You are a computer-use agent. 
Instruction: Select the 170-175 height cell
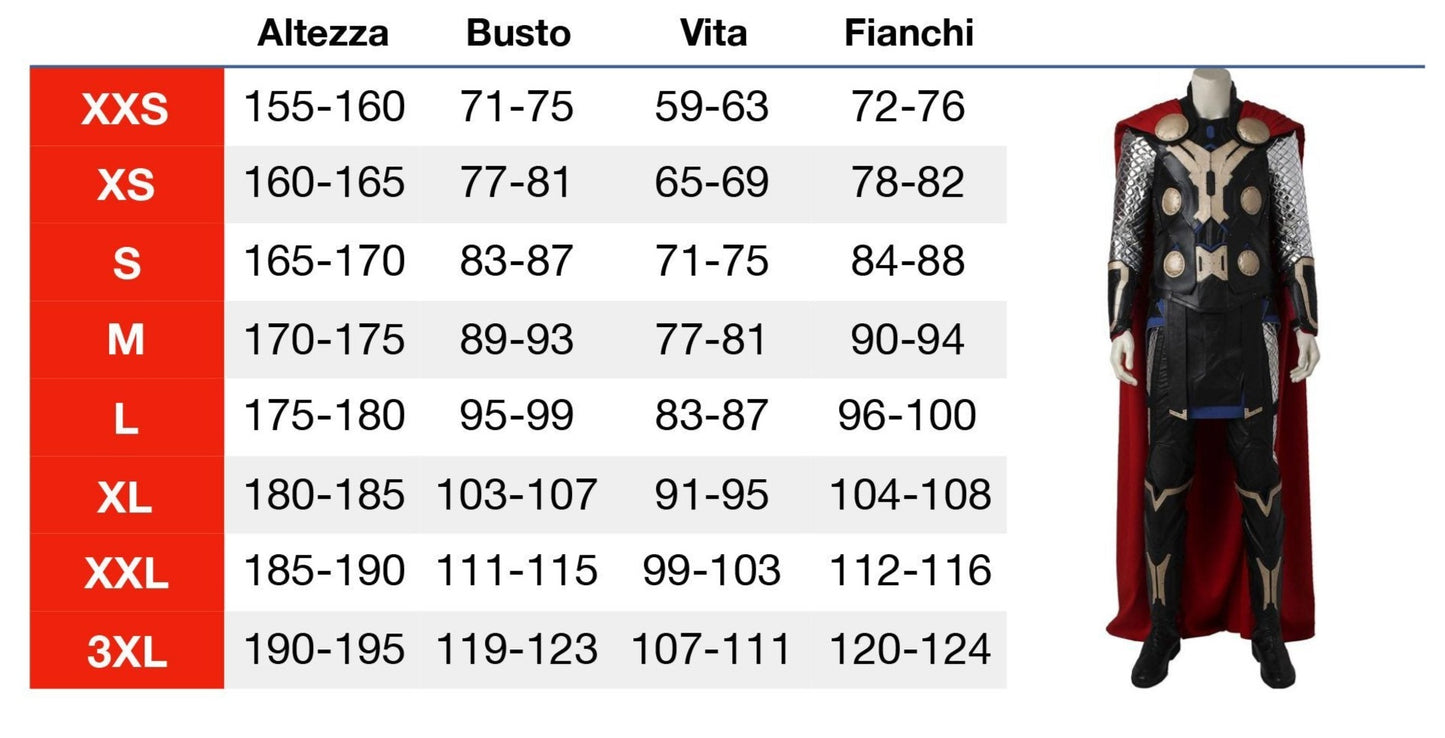[324, 339]
